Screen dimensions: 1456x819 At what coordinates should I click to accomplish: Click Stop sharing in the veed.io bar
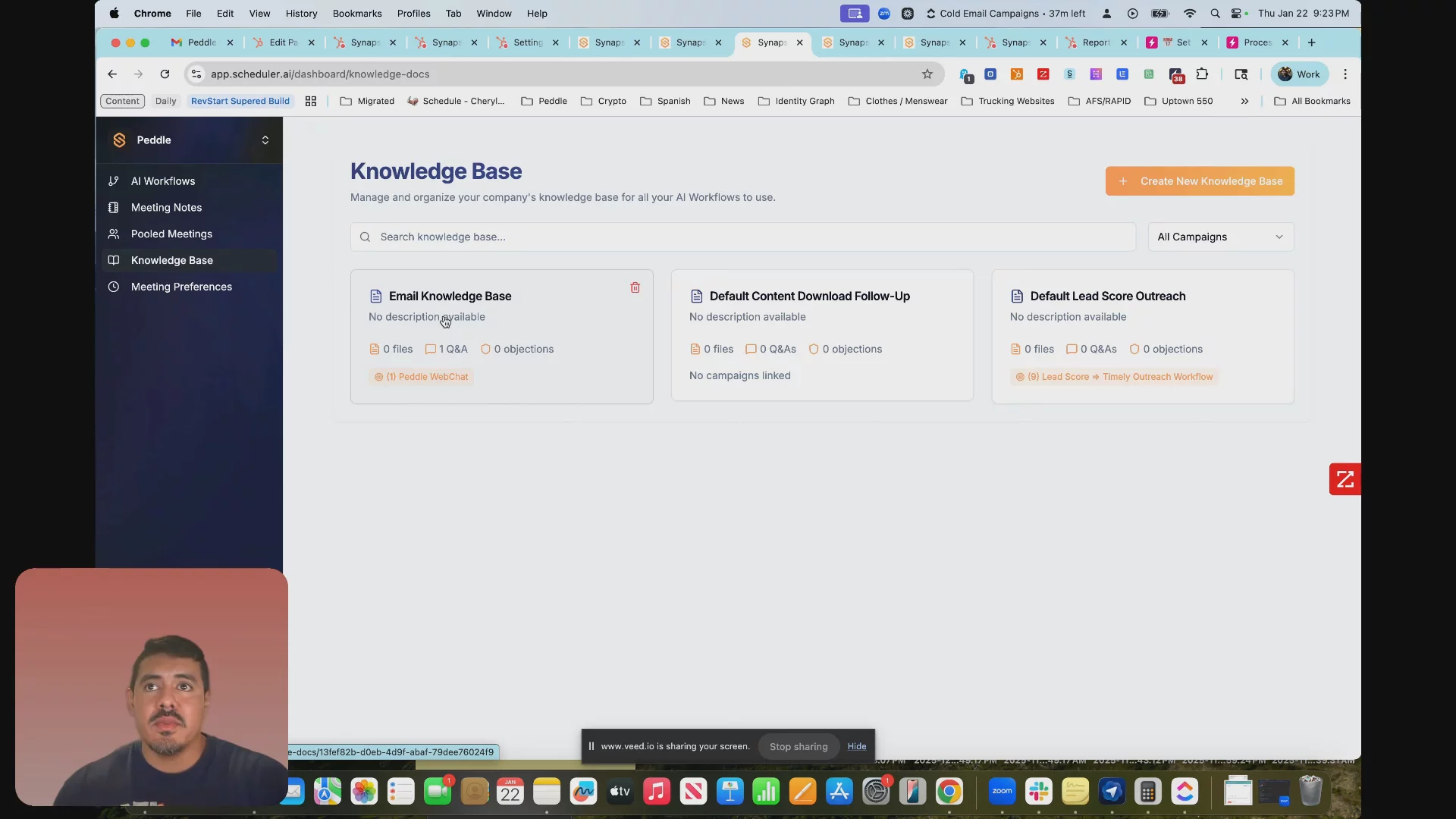pos(798,747)
